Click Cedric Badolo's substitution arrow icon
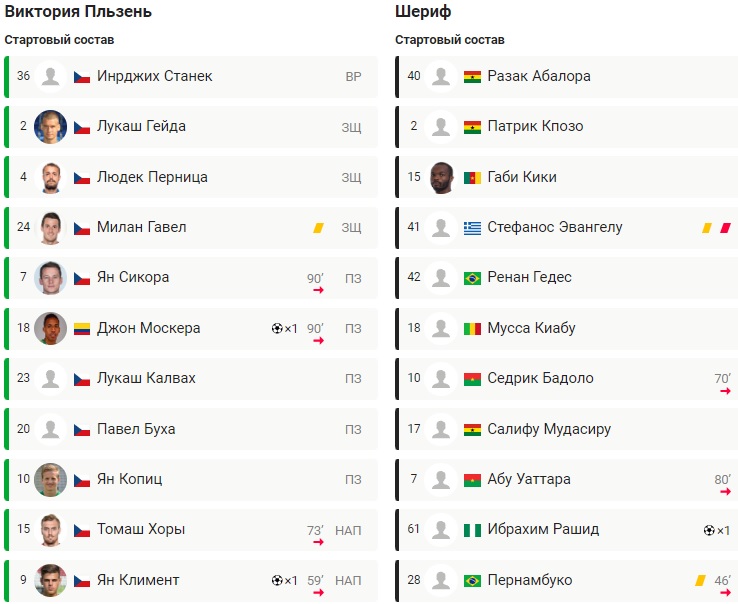Image resolution: width=738 pixels, height=604 pixels. point(725,391)
